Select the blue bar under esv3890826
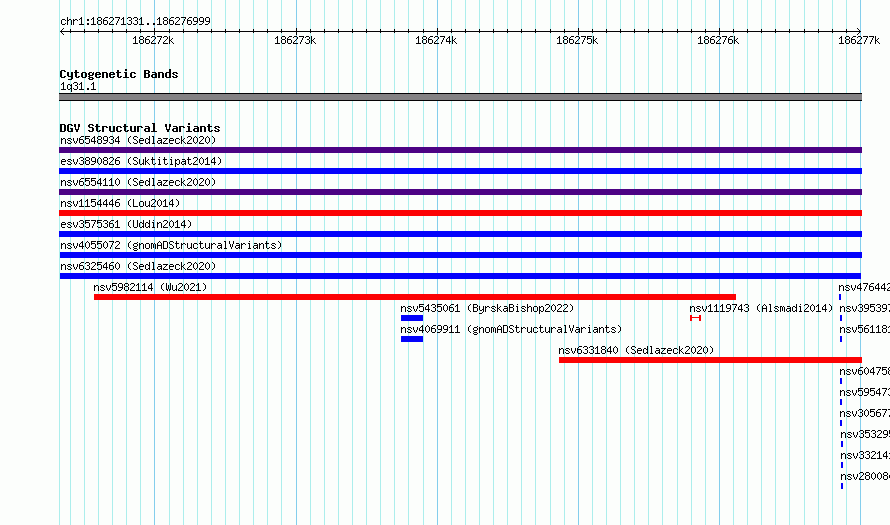The height and width of the screenshot is (525, 890). (460, 171)
